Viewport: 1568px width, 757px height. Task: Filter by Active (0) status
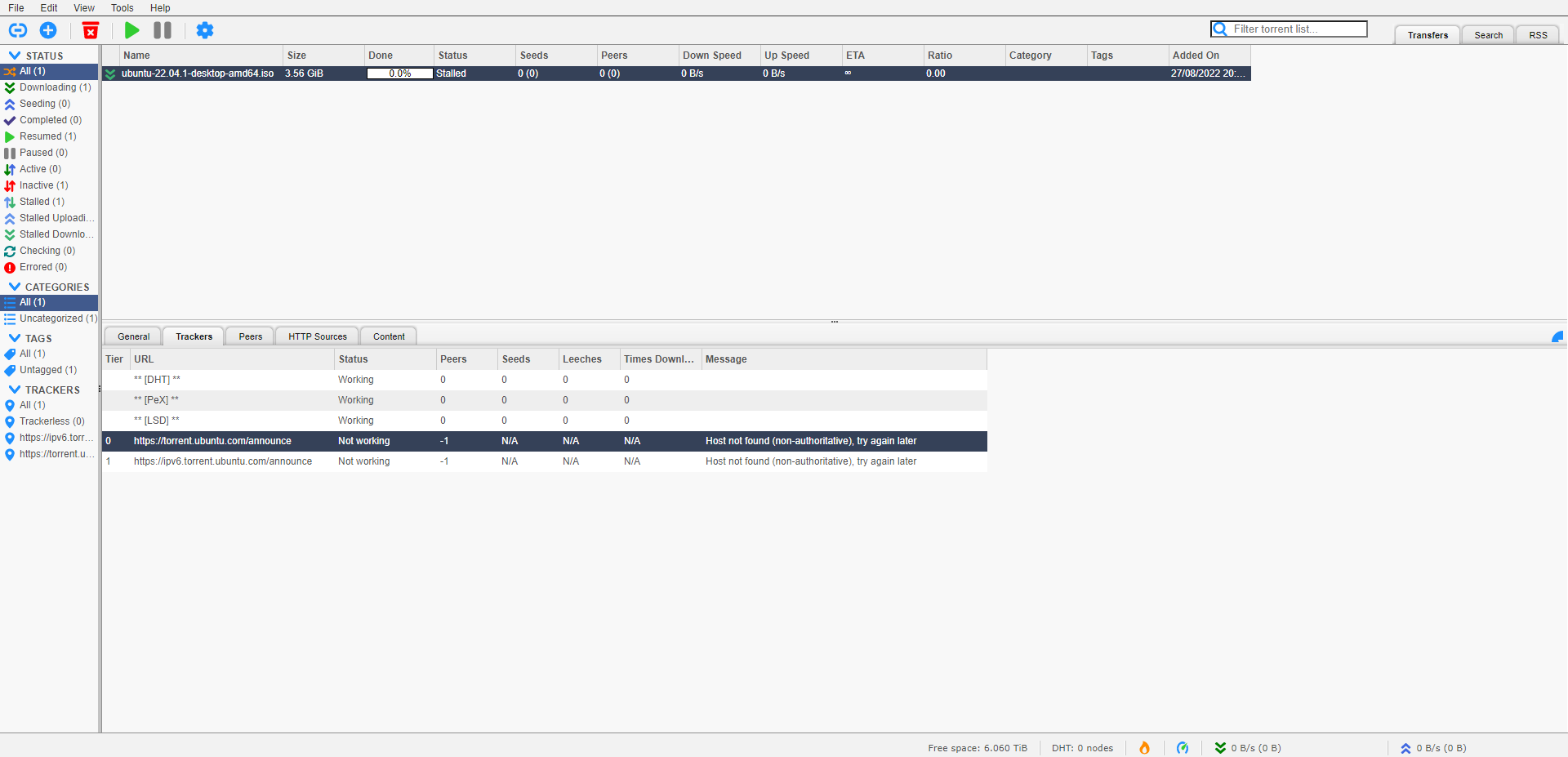click(x=49, y=169)
